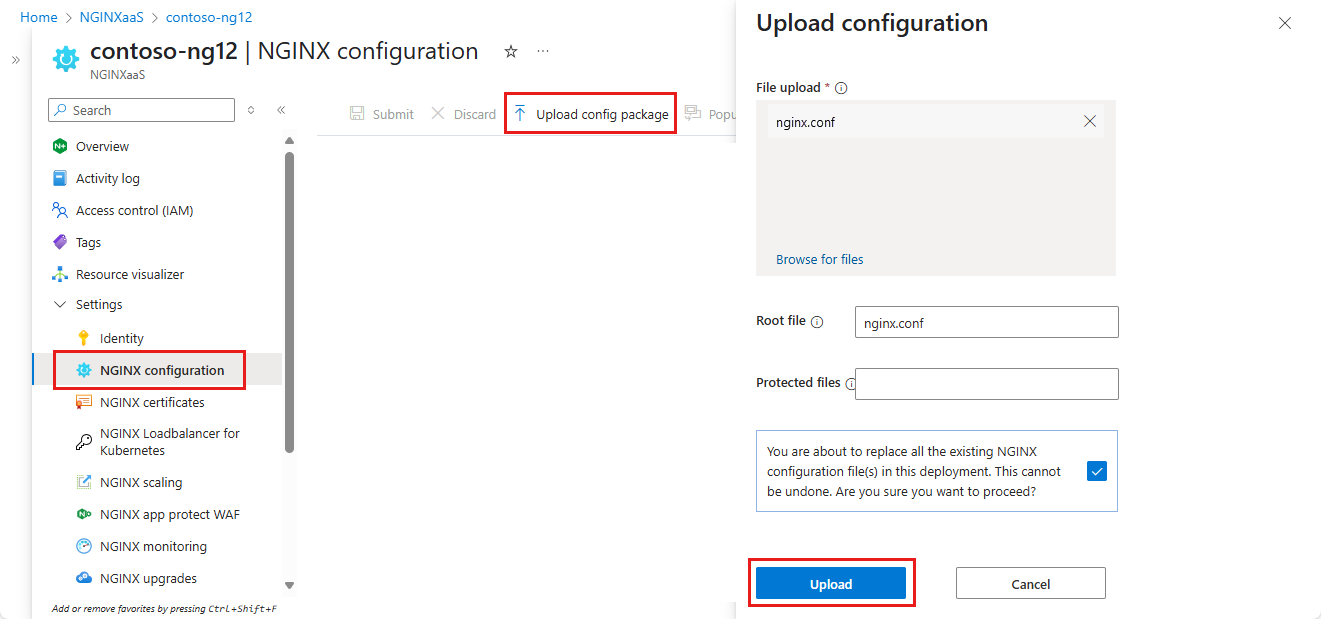Cancel the upload configuration dialog
1321x619 pixels.
coord(1031,584)
